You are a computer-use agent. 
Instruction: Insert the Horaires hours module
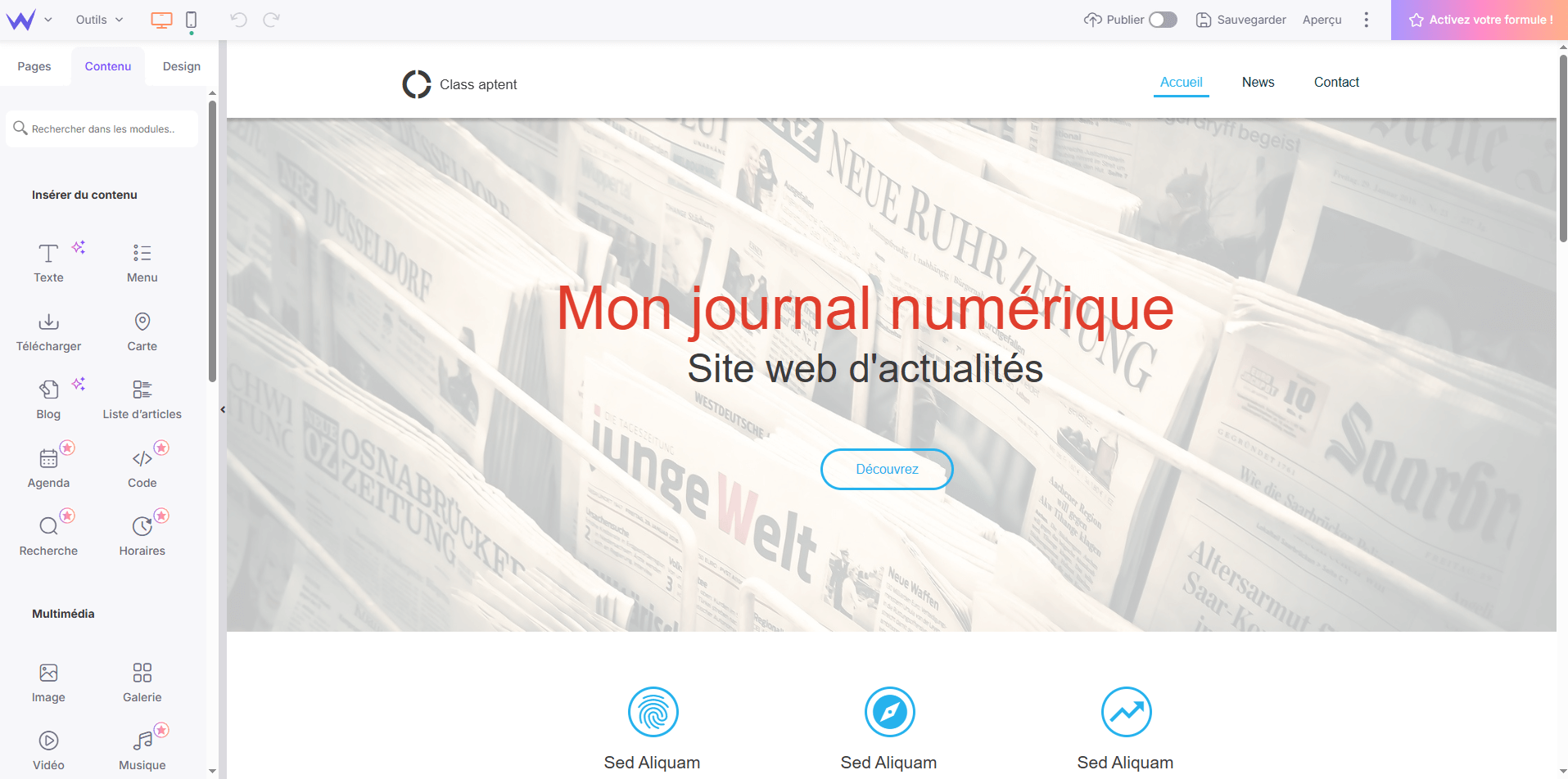(142, 535)
